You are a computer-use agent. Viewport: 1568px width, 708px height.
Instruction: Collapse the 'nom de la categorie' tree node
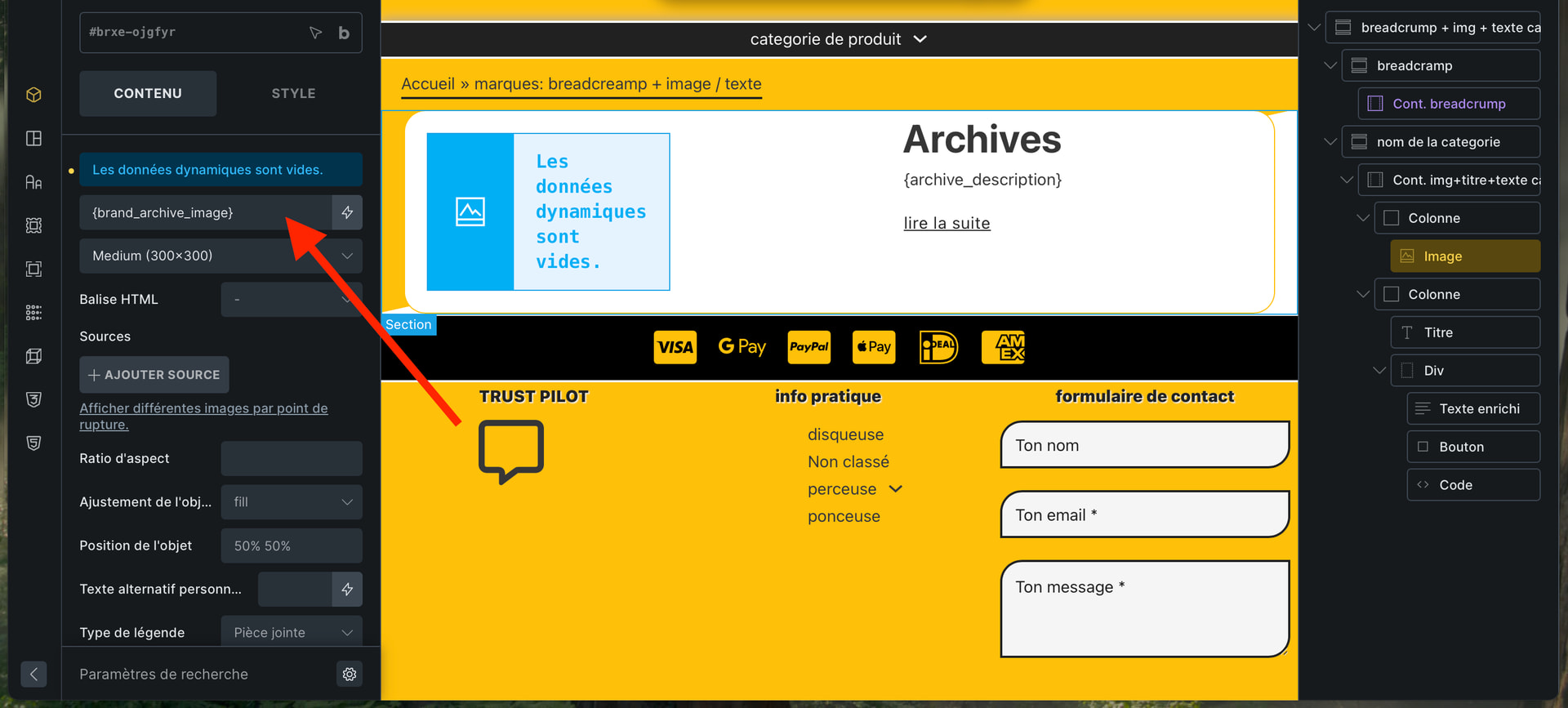pos(1330,142)
